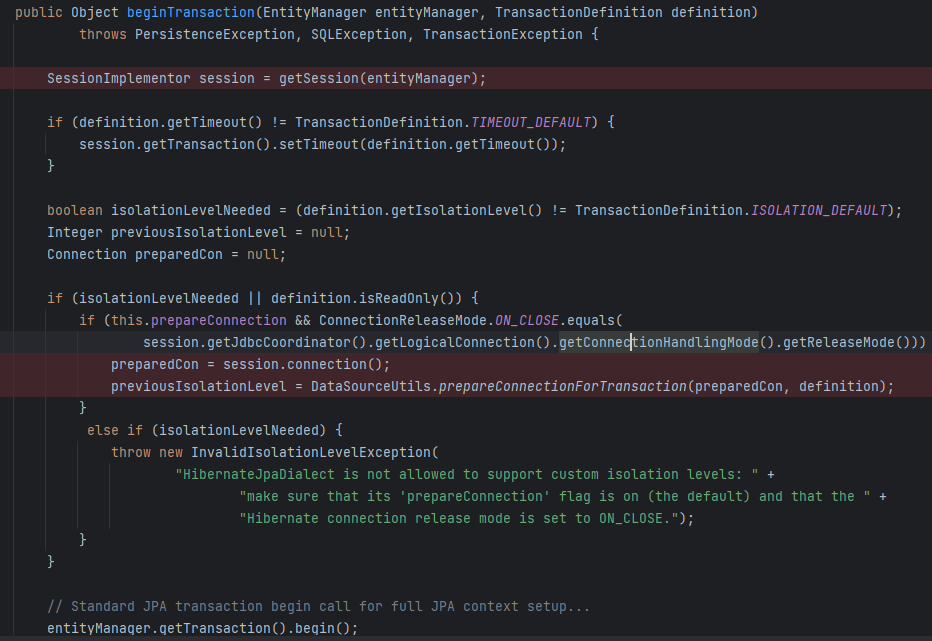
Task: Click SQLException in the throws clause
Action: [359, 34]
